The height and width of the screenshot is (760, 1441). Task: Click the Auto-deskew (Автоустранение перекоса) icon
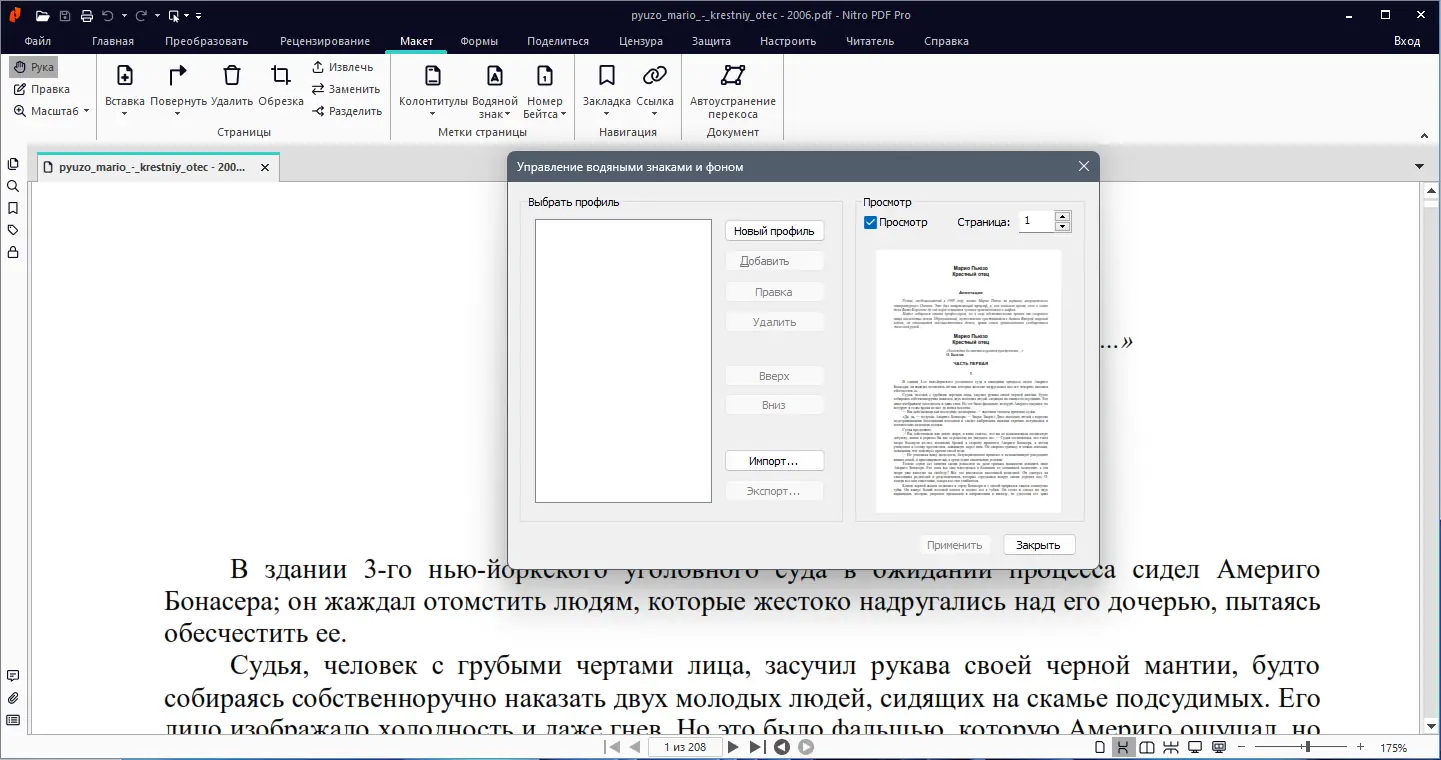[733, 76]
